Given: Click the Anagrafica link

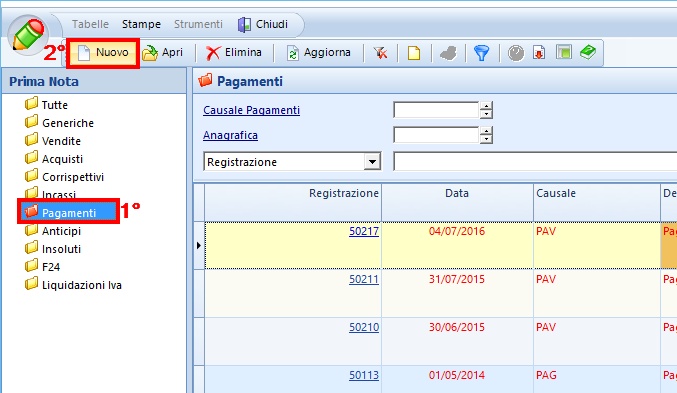Looking at the screenshot, I should tap(230, 135).
